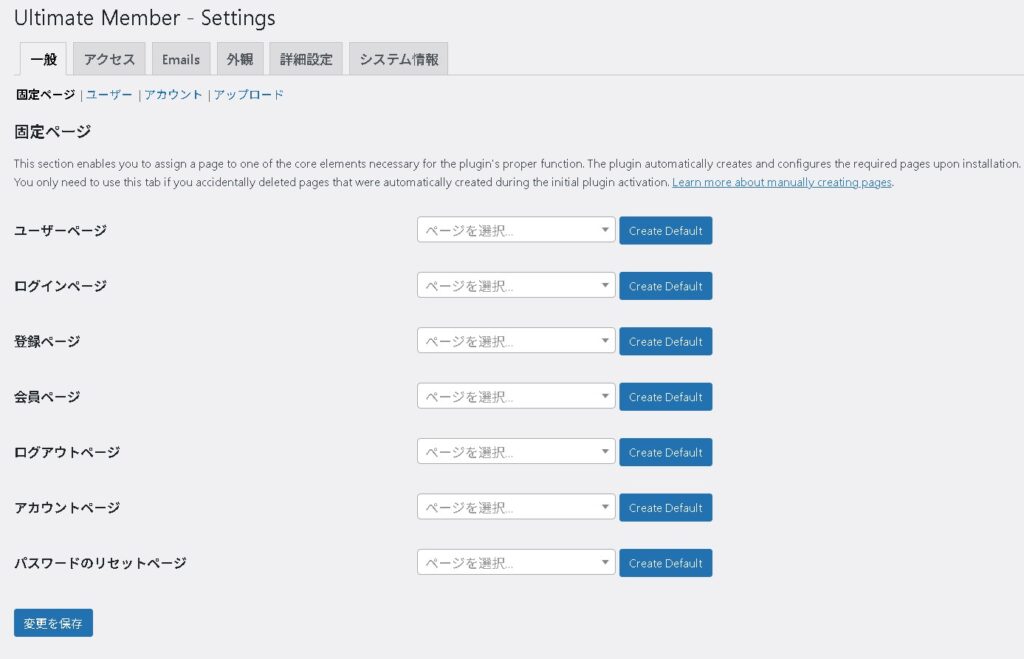The image size is (1024, 659).
Task: Open the アクセス settings tab
Action: pyautogui.click(x=109, y=59)
